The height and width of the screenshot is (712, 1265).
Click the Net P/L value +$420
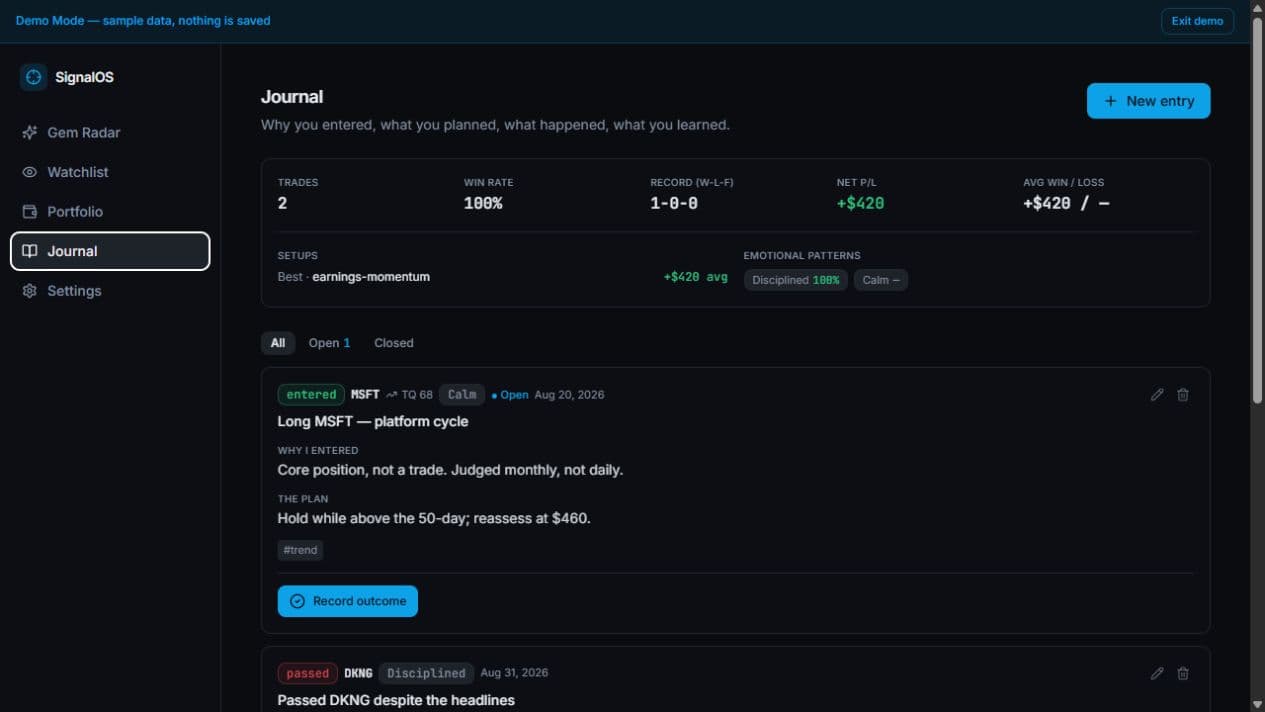860,203
